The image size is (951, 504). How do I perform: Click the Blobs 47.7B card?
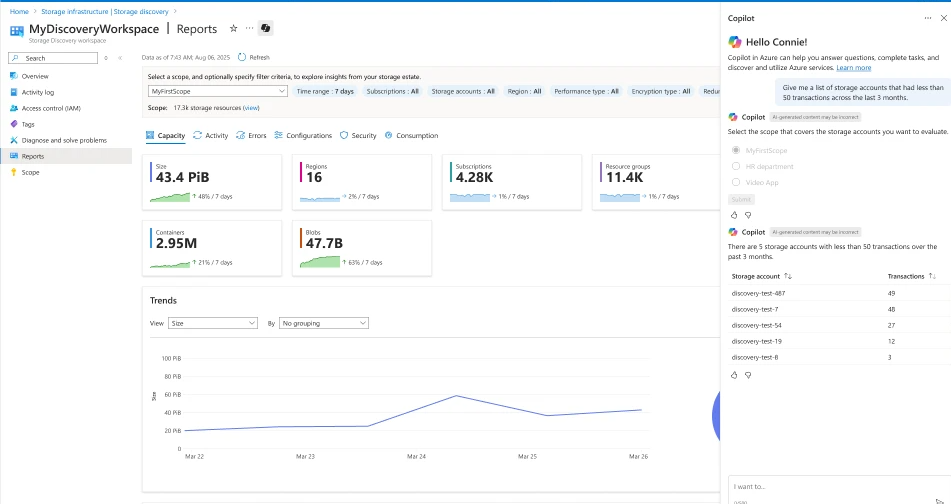[x=362, y=248]
